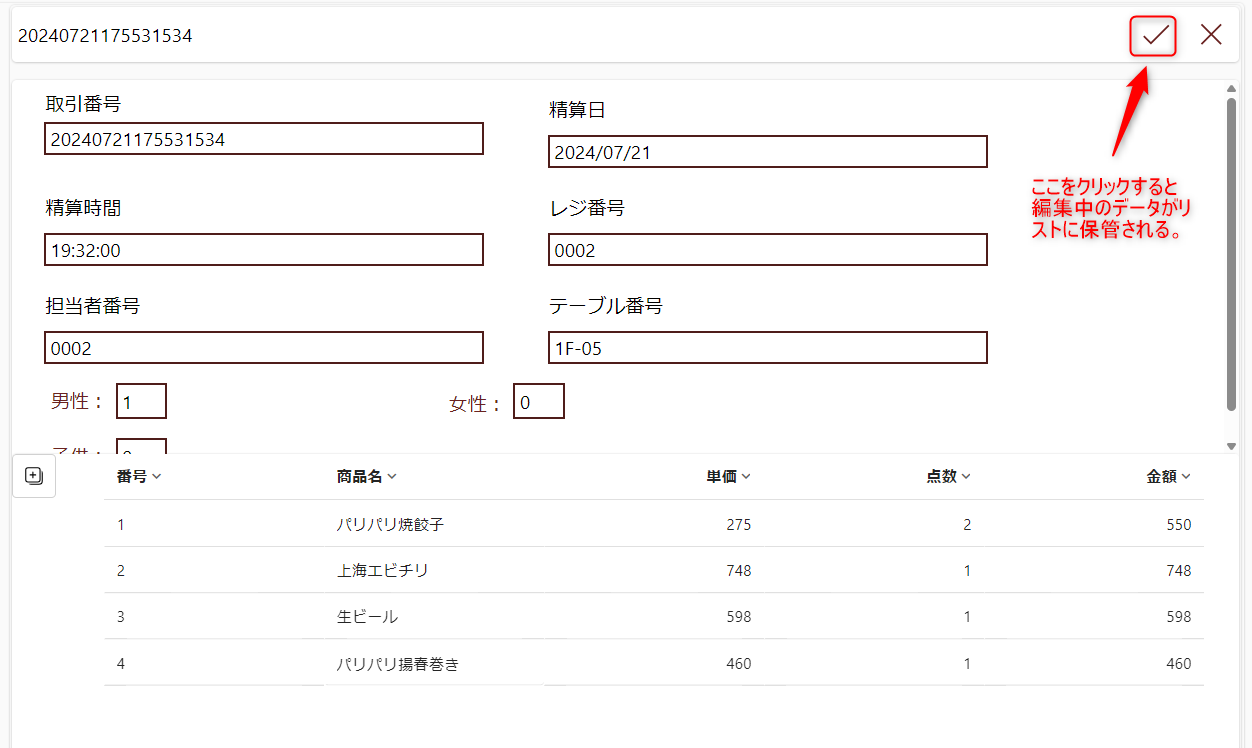The image size is (1252, 748).
Task: Select the 上海エビチリ product name cell
Action: pos(382,570)
